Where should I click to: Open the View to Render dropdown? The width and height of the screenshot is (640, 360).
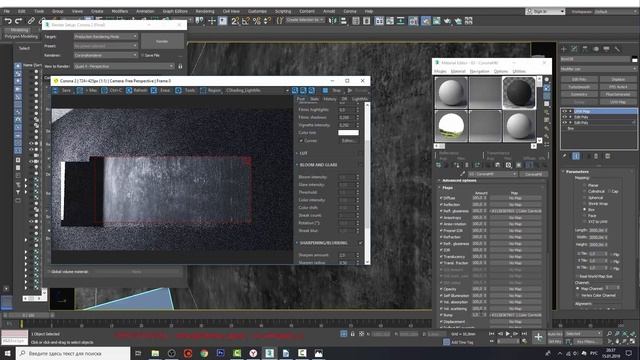[x=124, y=66]
